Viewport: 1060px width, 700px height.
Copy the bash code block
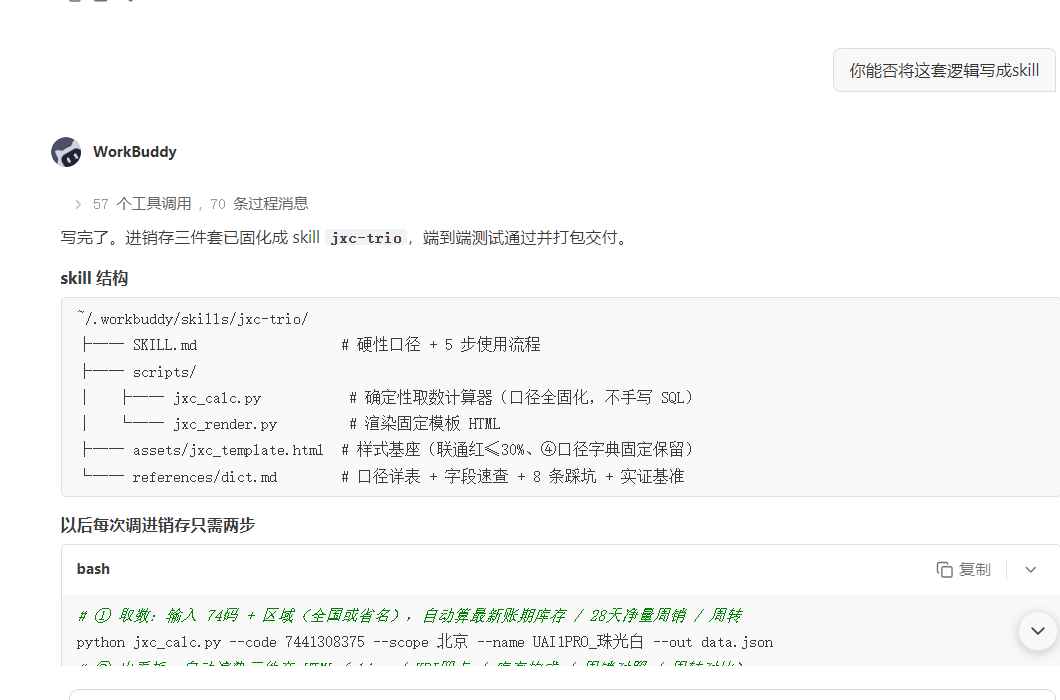[x=964, y=569]
